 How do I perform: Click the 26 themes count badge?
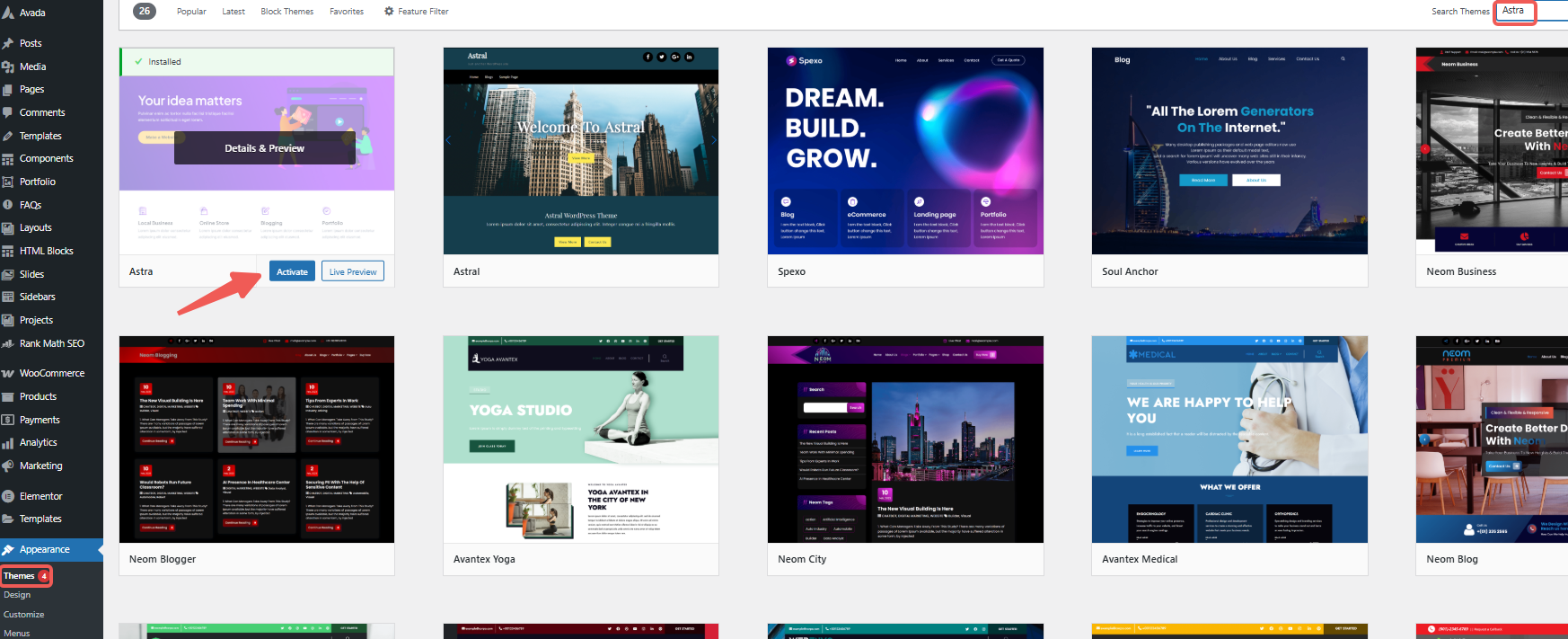tap(144, 11)
